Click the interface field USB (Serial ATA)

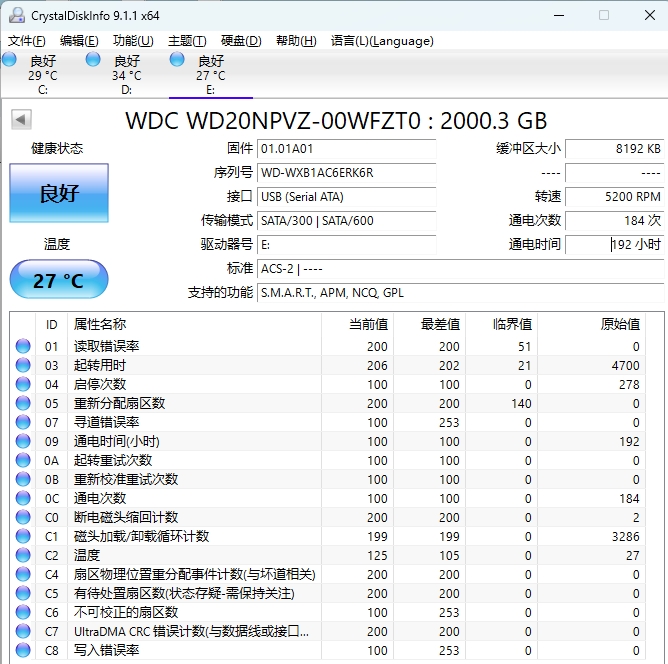pyautogui.click(x=346, y=196)
